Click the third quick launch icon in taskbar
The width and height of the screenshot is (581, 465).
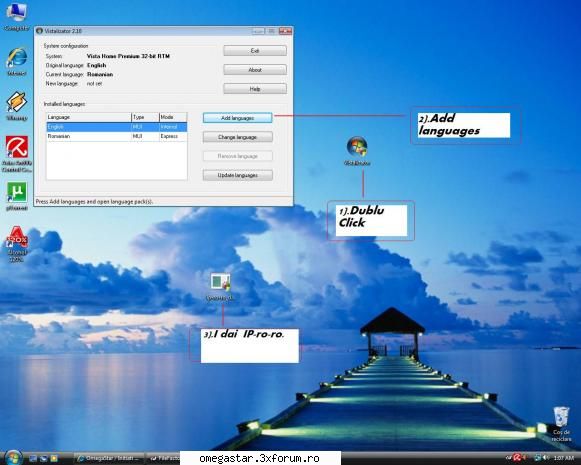54,458
